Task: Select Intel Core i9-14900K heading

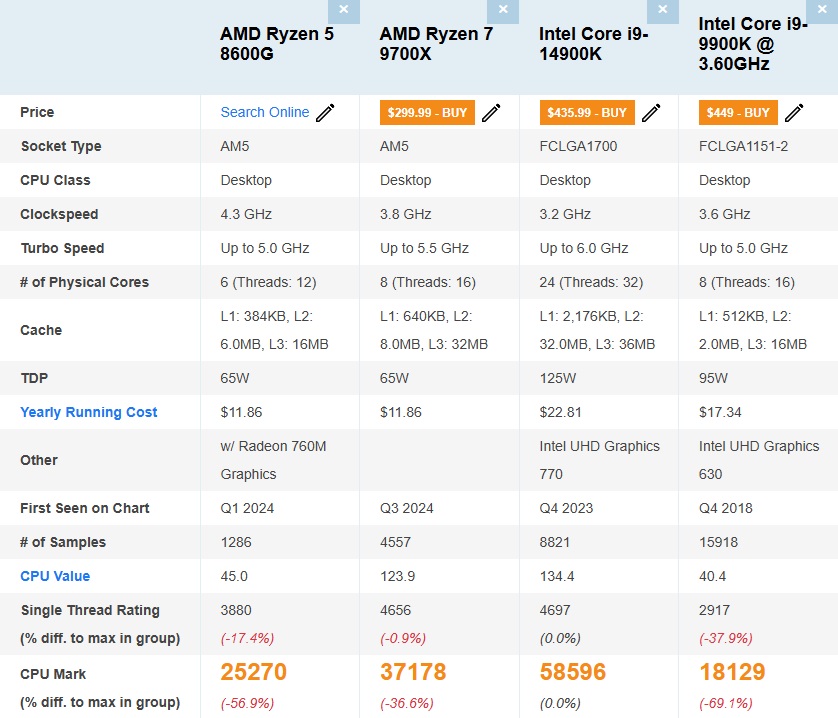Action: (x=594, y=44)
